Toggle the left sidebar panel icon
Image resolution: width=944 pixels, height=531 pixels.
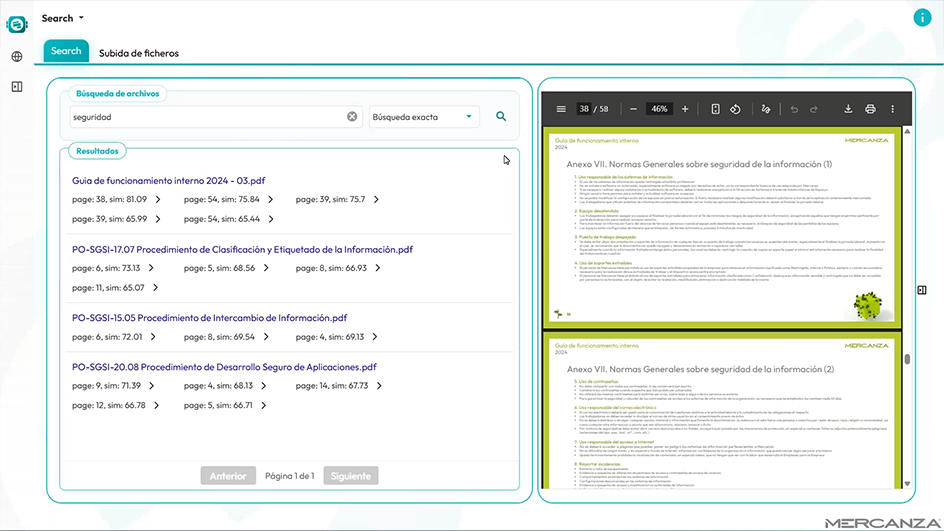(x=17, y=87)
